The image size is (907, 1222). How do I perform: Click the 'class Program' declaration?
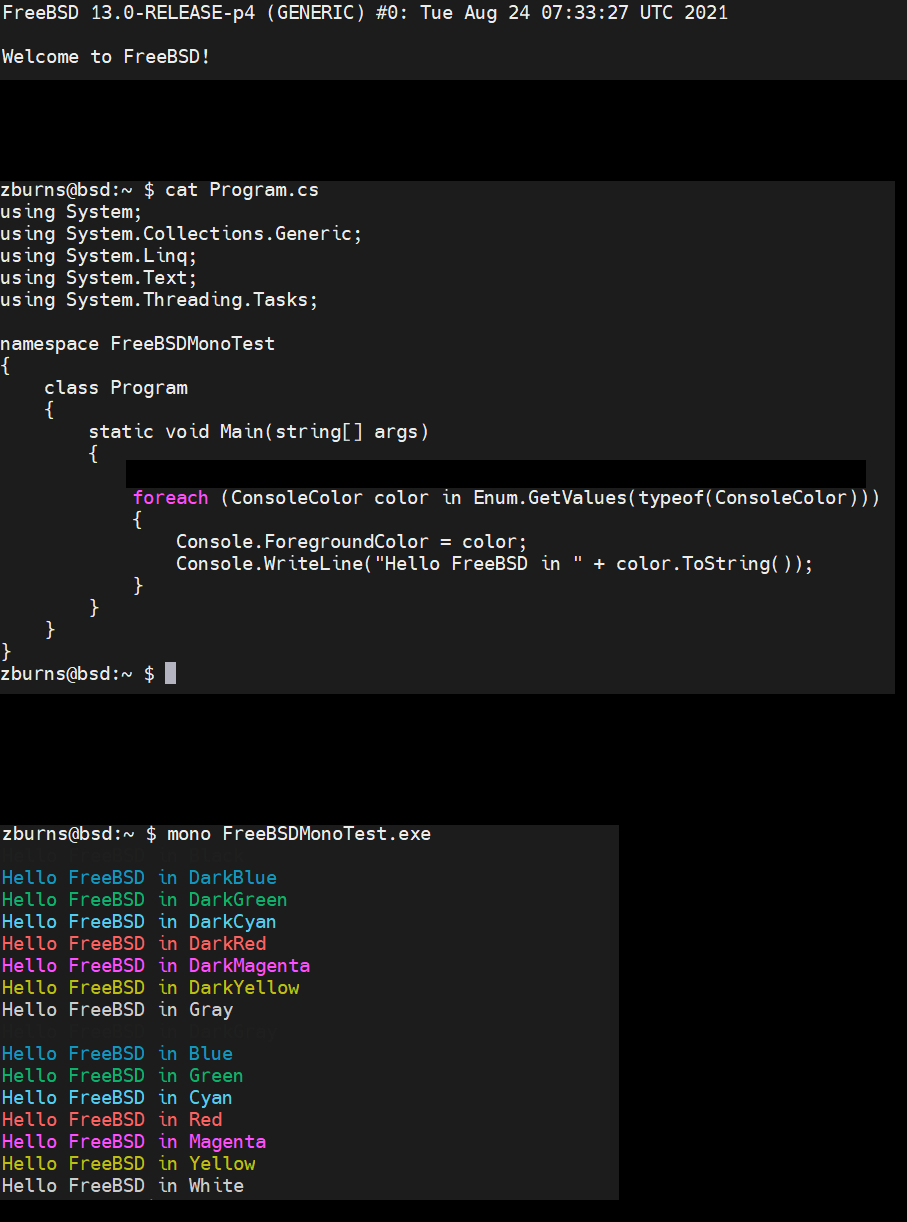click(x=116, y=388)
